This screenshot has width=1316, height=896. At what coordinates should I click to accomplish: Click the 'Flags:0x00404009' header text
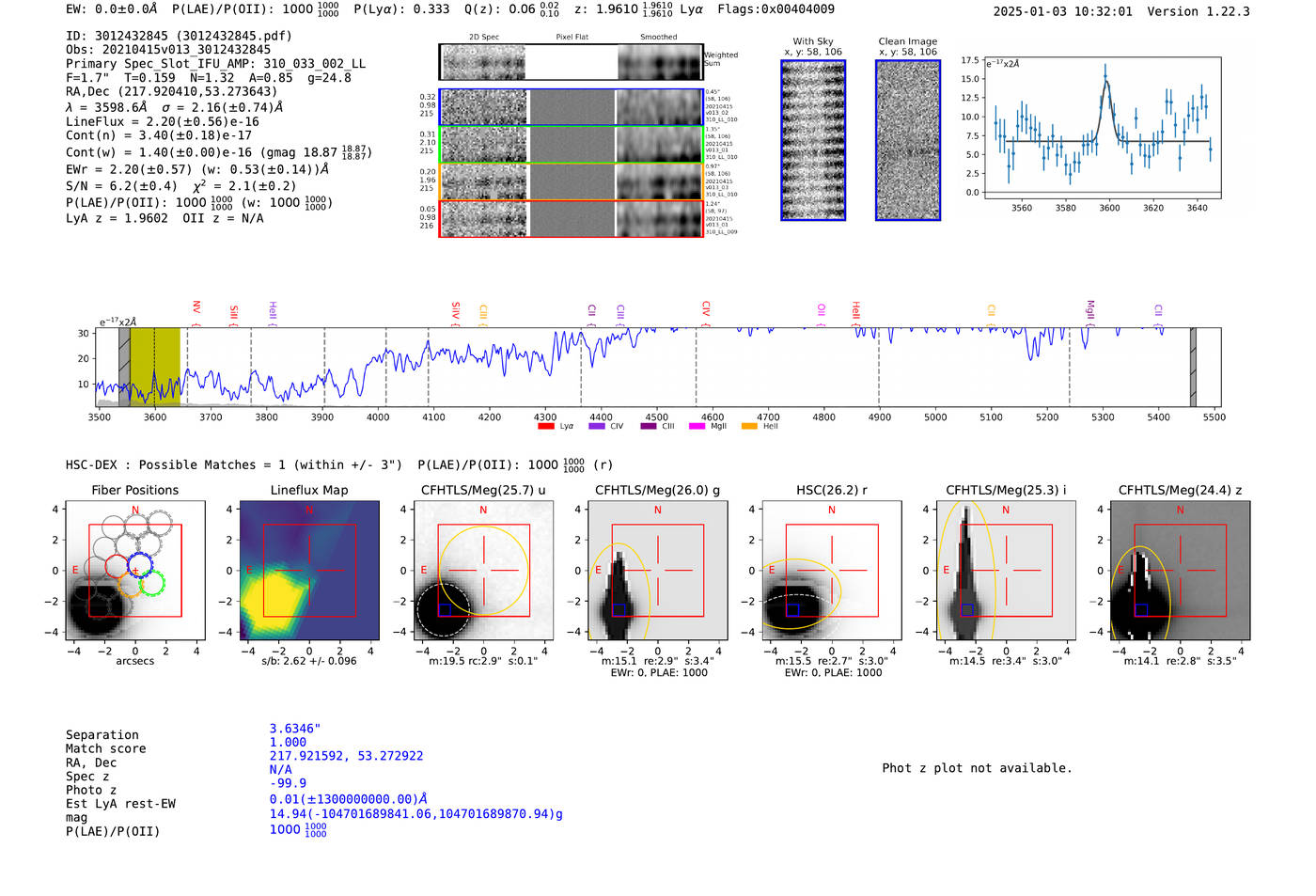coord(775,9)
